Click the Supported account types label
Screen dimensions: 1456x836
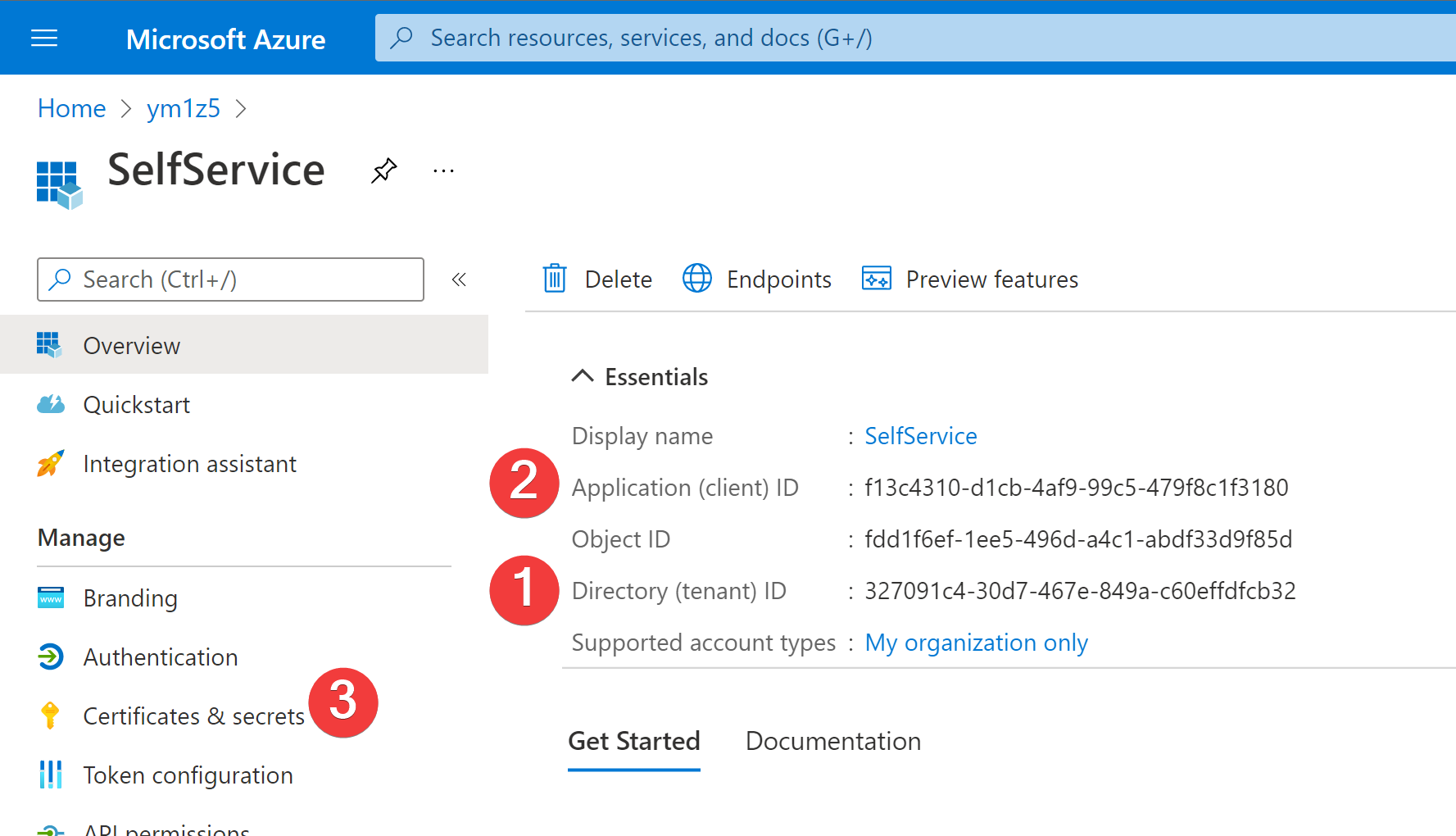click(704, 643)
